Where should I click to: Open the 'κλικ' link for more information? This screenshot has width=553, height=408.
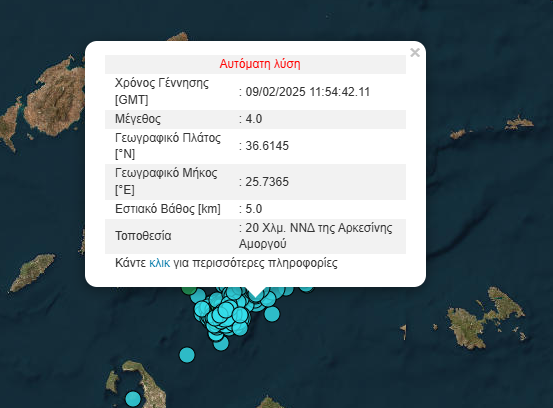click(x=159, y=263)
